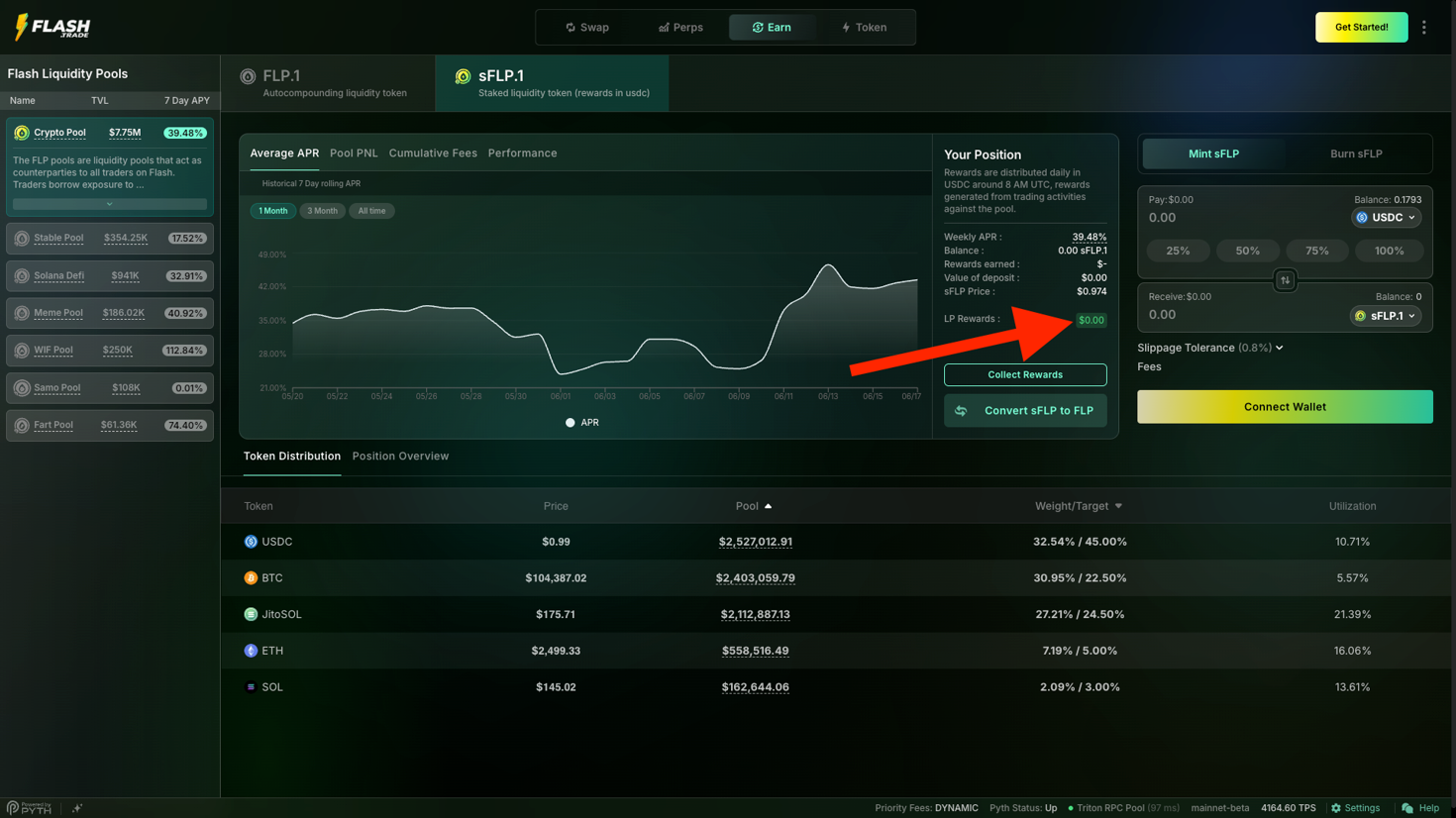Open the sFLP.1 receive token dropdown
This screenshot has height=818, width=1456.
pos(1385,316)
